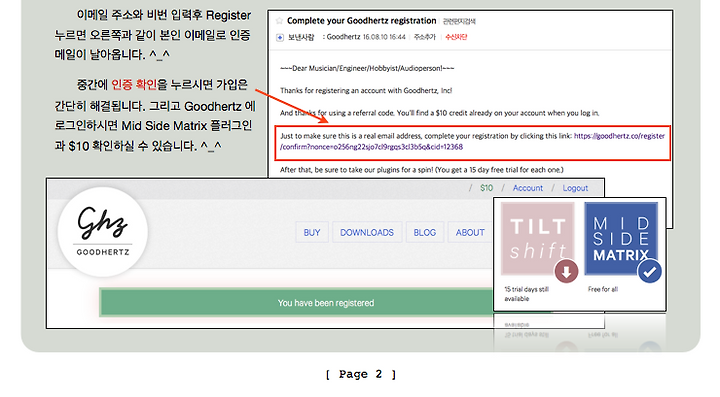This screenshot has width=720, height=397.
Task: Click the Page 2 label
Action: pyautogui.click(x=360, y=374)
